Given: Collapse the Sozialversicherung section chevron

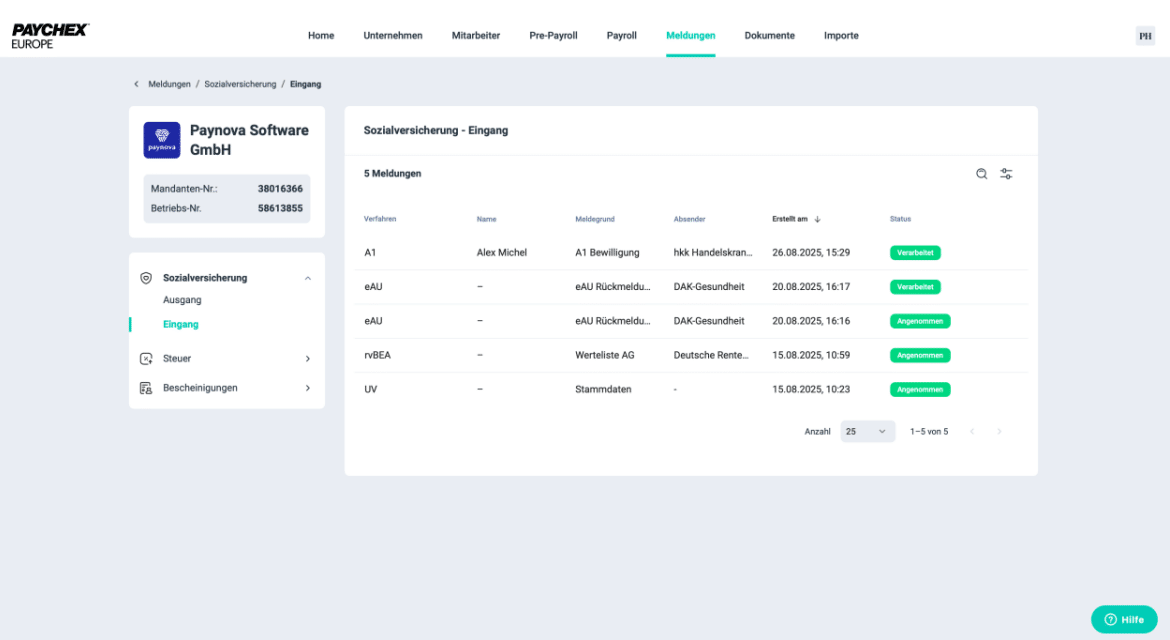Looking at the screenshot, I should (x=307, y=278).
